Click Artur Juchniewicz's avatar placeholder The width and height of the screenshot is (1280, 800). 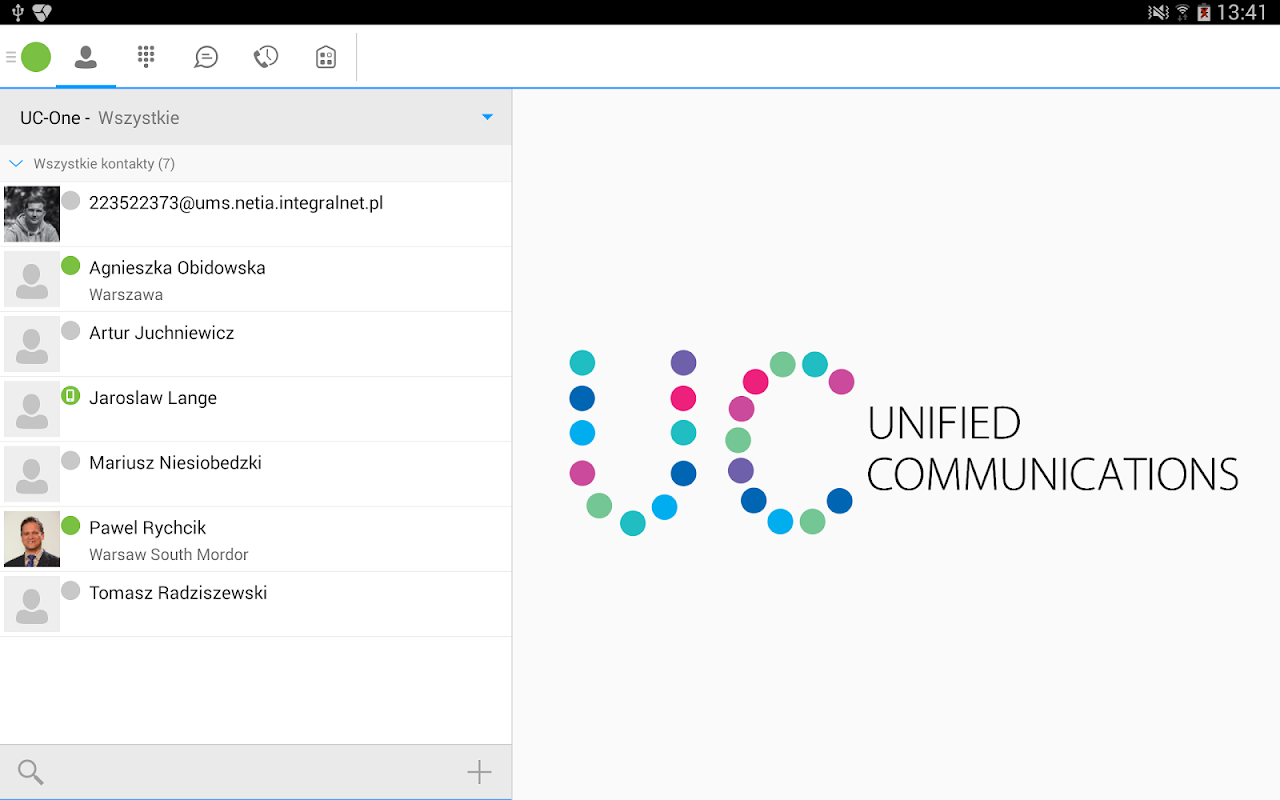pyautogui.click(x=32, y=344)
